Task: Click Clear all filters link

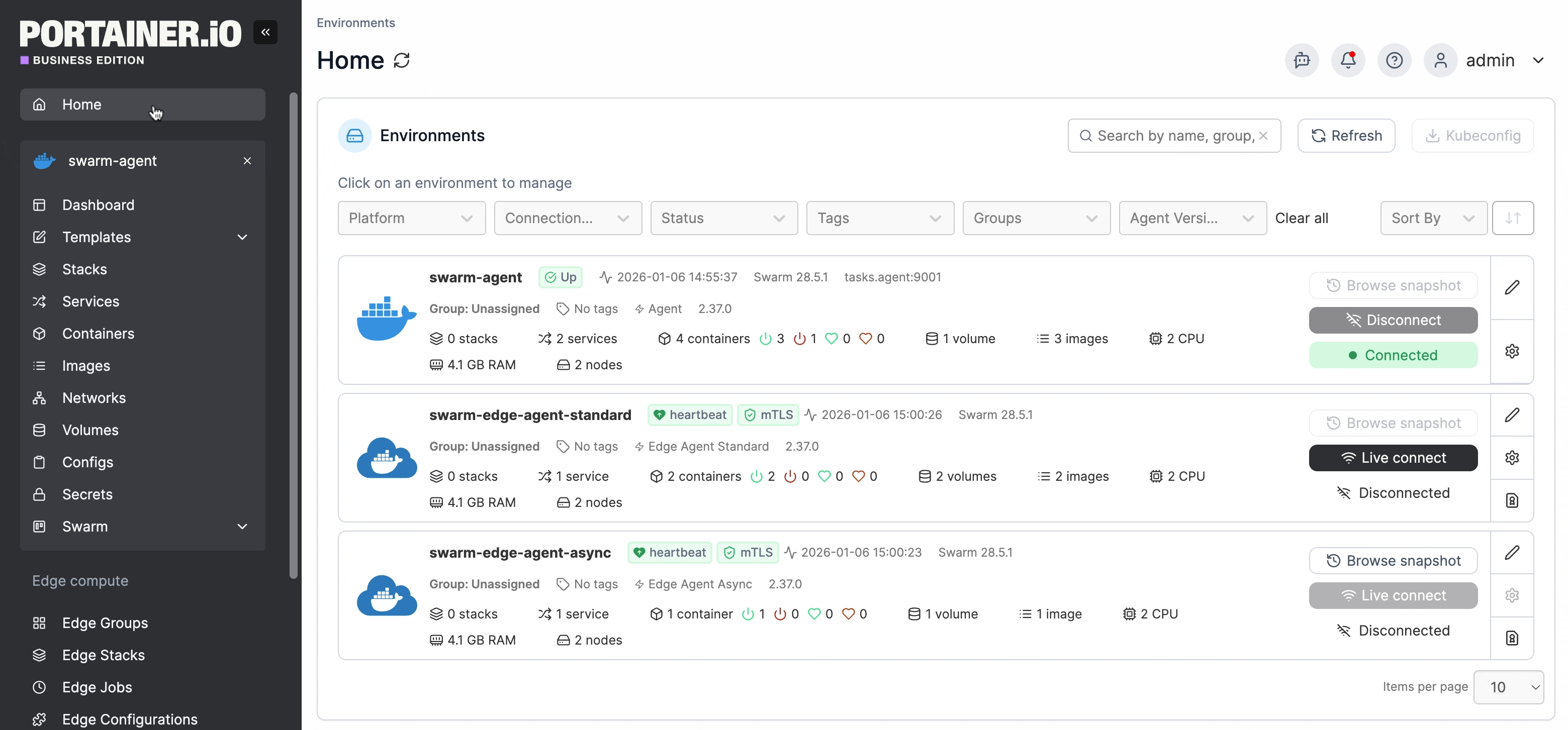Action: coord(1302,219)
